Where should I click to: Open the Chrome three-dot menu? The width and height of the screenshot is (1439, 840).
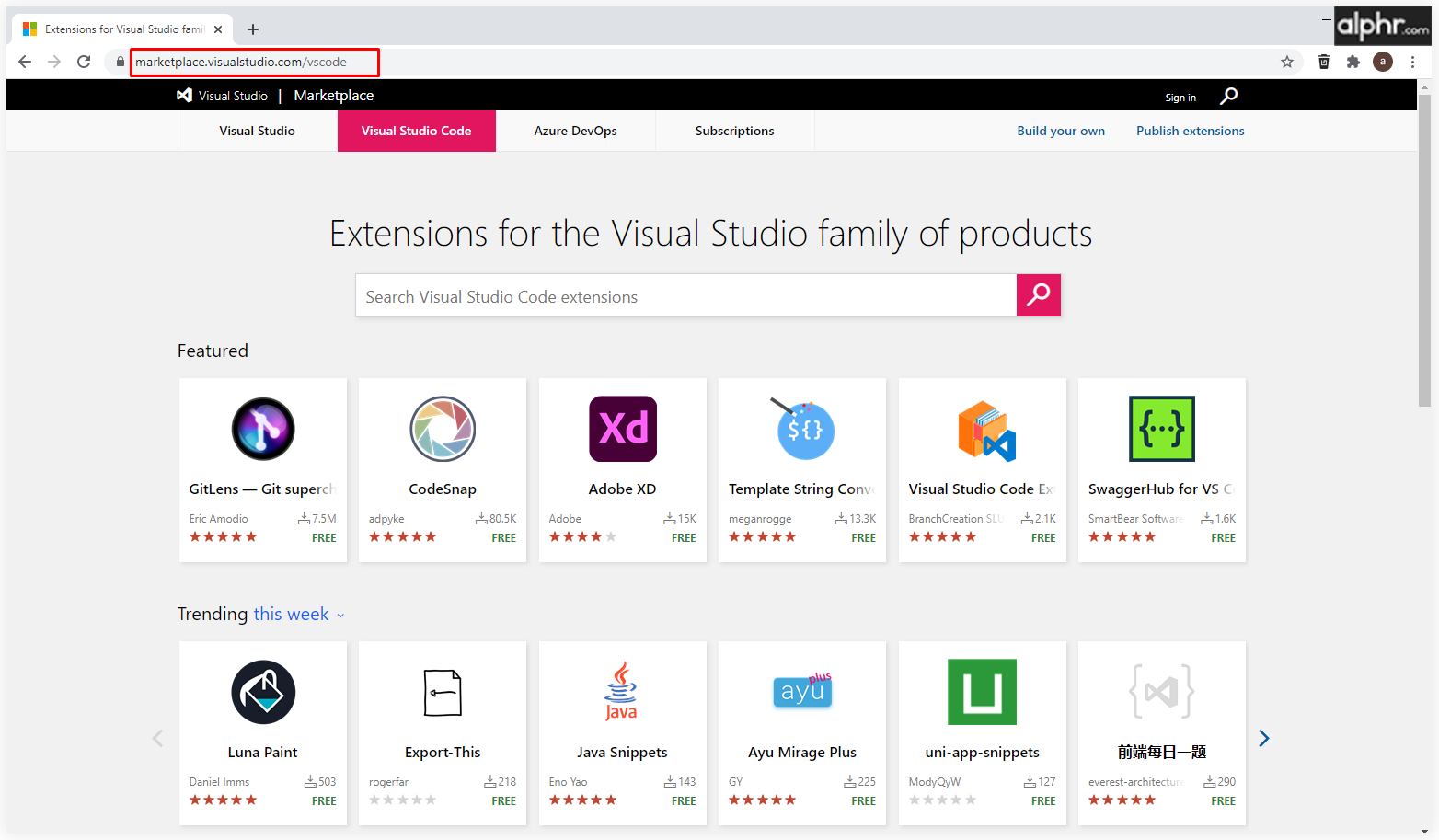click(1413, 62)
